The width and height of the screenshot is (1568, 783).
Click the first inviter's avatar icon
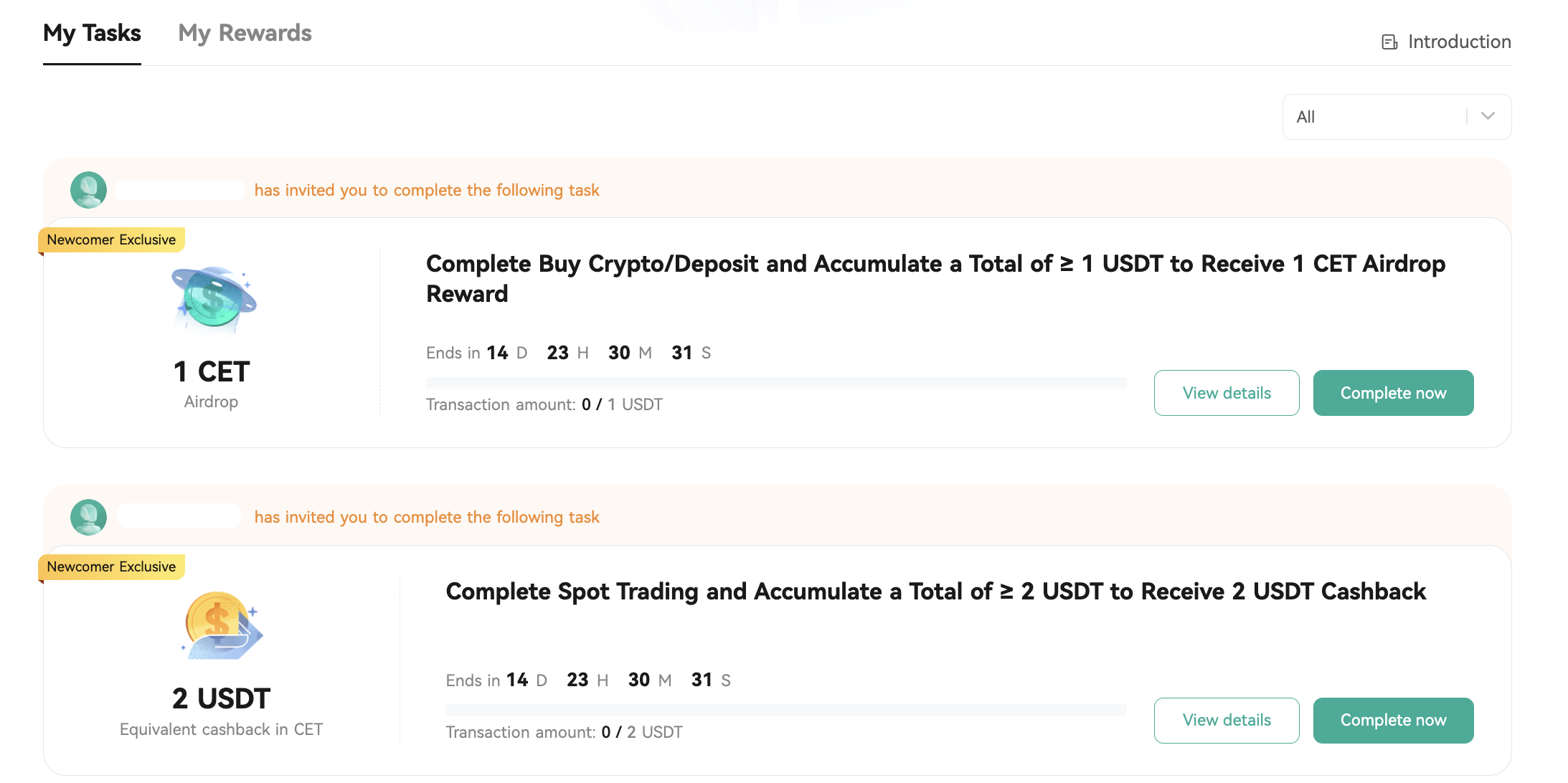88,190
